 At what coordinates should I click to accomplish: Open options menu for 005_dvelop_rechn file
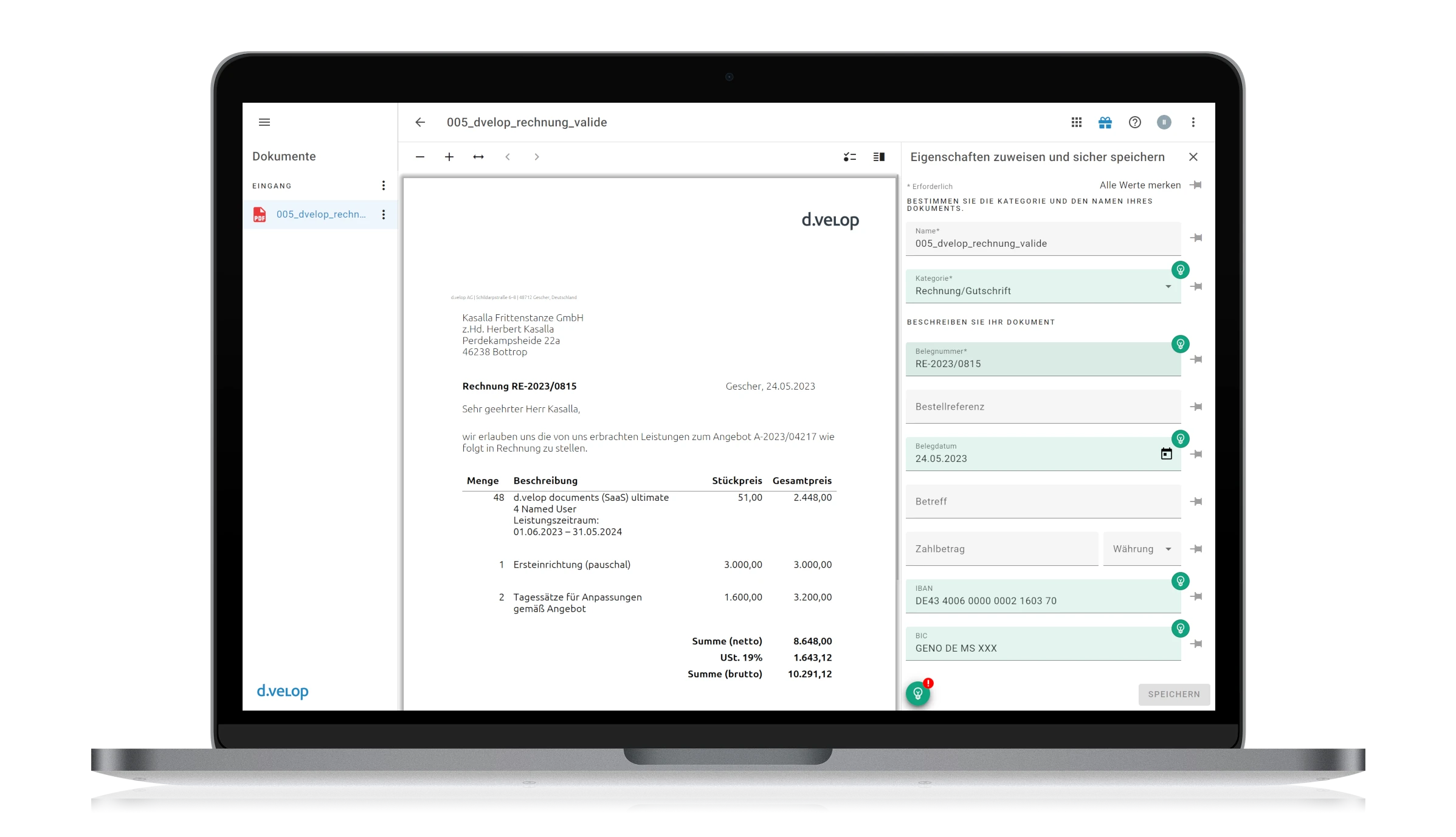pos(383,215)
